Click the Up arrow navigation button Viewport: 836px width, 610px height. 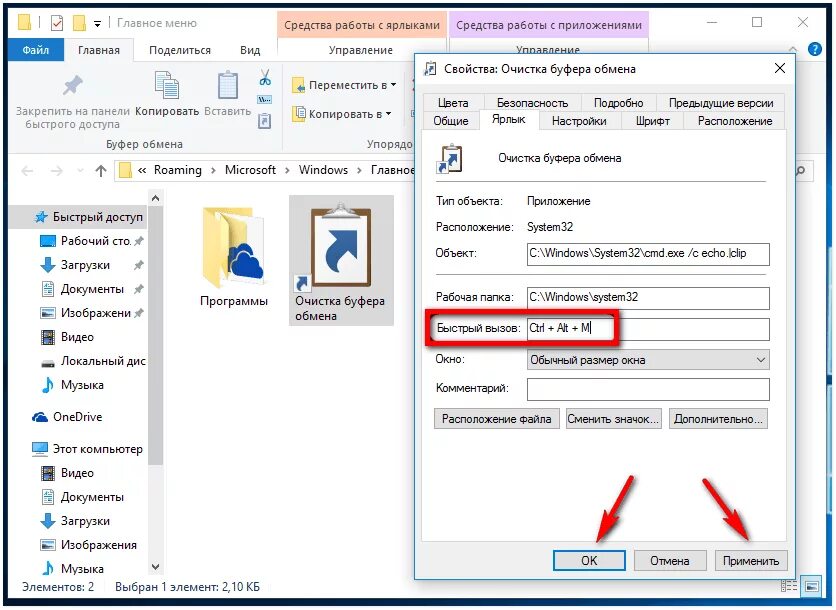101,171
